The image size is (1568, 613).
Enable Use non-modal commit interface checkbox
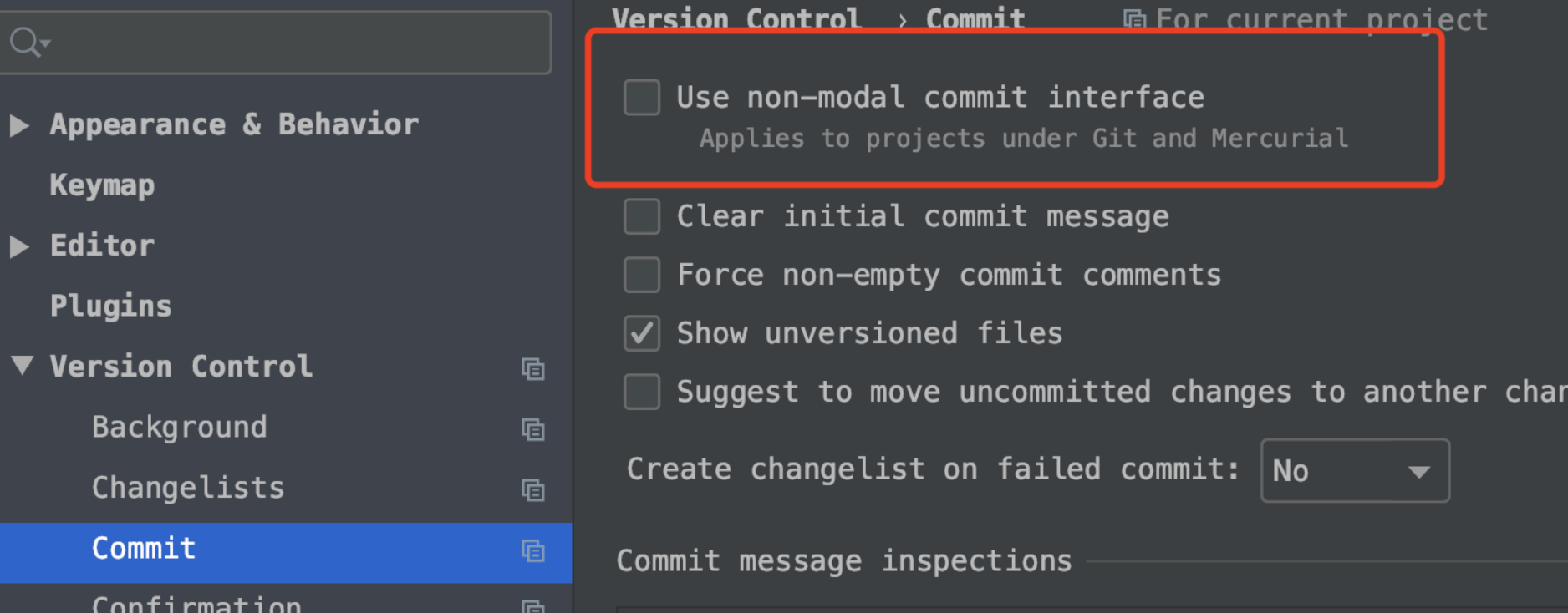642,98
